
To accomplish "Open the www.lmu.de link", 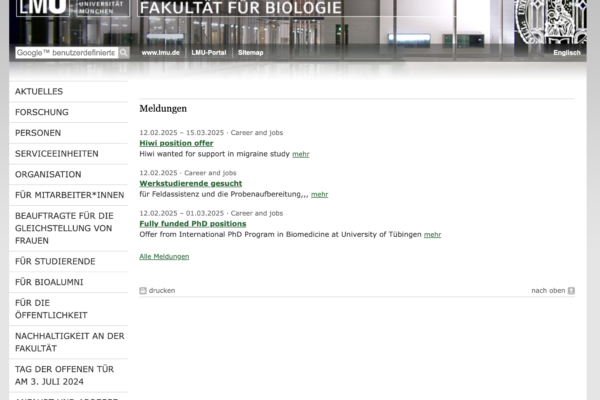I will 160,53.
